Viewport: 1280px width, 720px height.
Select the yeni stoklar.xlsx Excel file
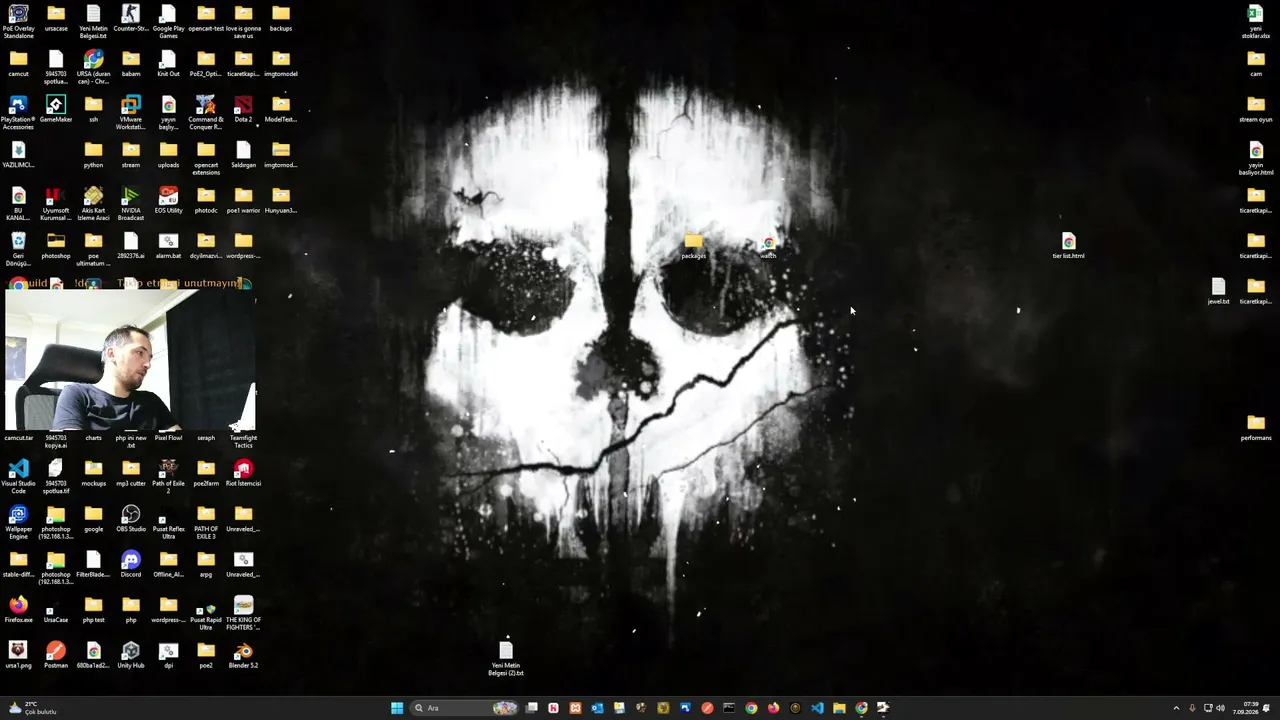pyautogui.click(x=1256, y=22)
